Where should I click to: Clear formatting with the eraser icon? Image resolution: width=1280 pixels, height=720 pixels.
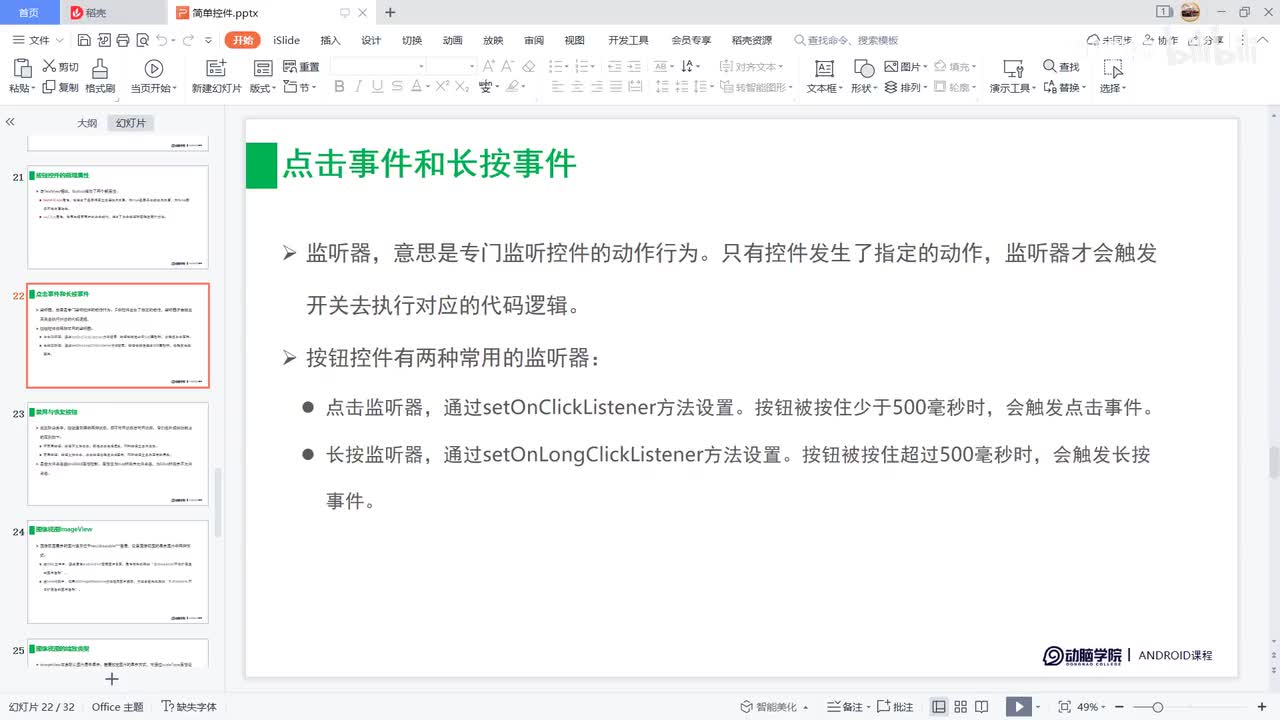[x=529, y=66]
